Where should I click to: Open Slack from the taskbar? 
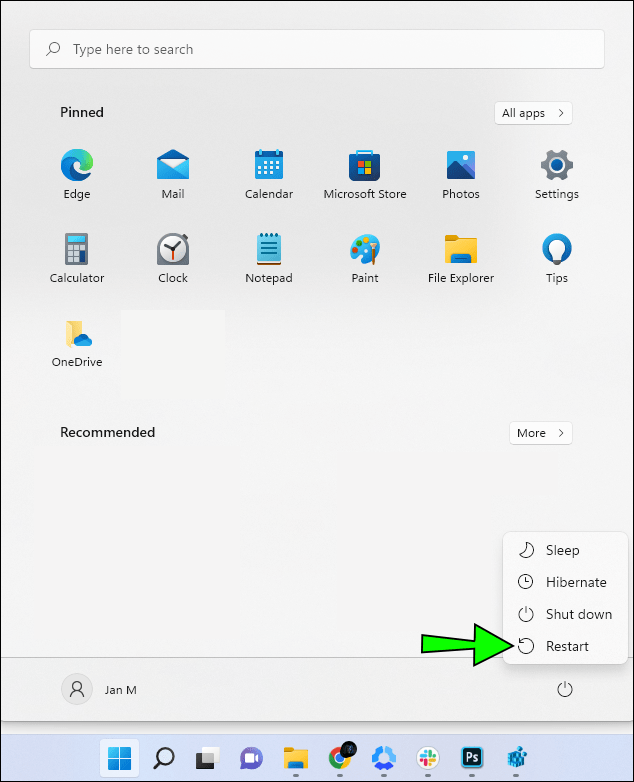tap(427, 758)
